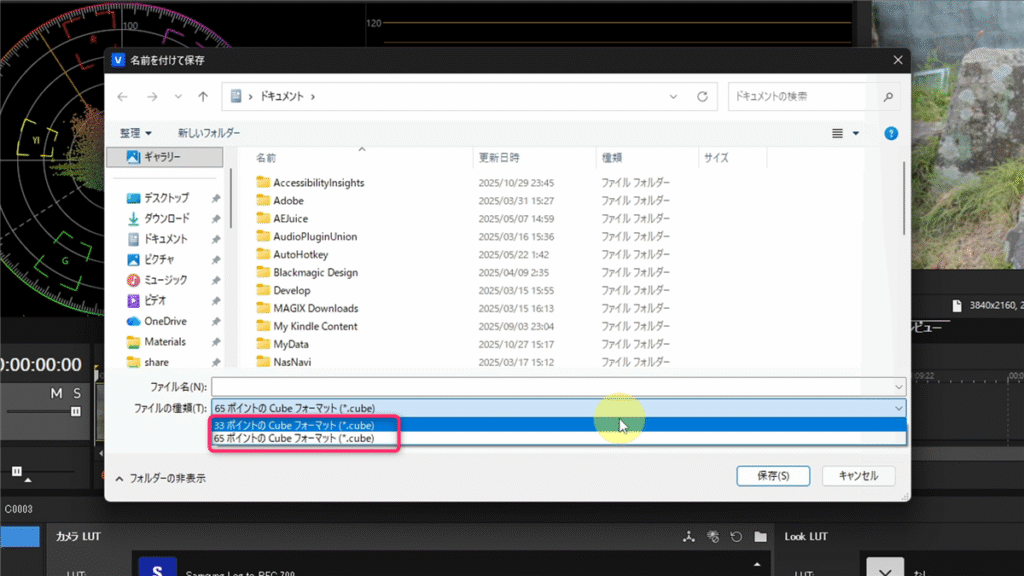Image resolution: width=1024 pixels, height=576 pixels.
Task: Sort files by 更新日時 column header
Action: click(x=499, y=158)
